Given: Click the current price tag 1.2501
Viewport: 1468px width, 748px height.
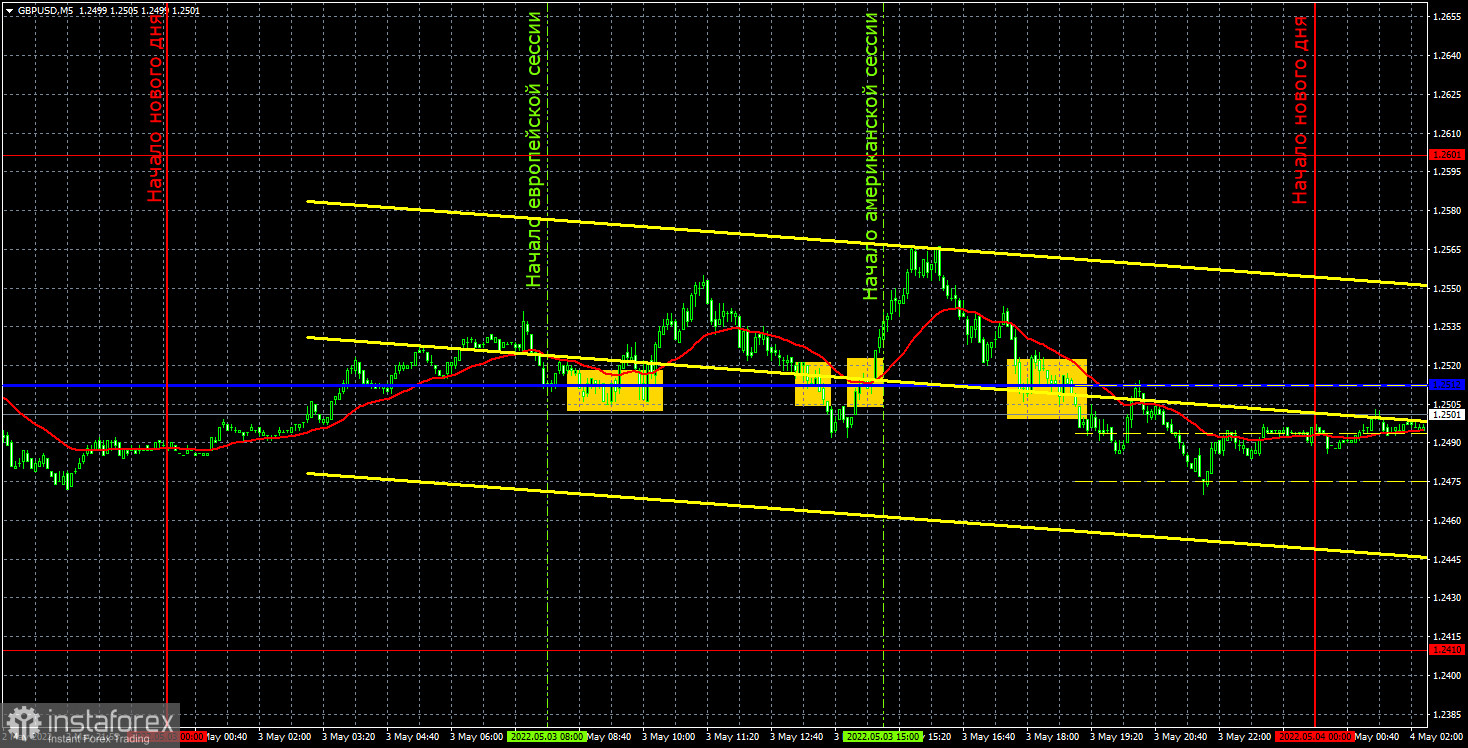Looking at the screenshot, I should tap(1447, 414).
